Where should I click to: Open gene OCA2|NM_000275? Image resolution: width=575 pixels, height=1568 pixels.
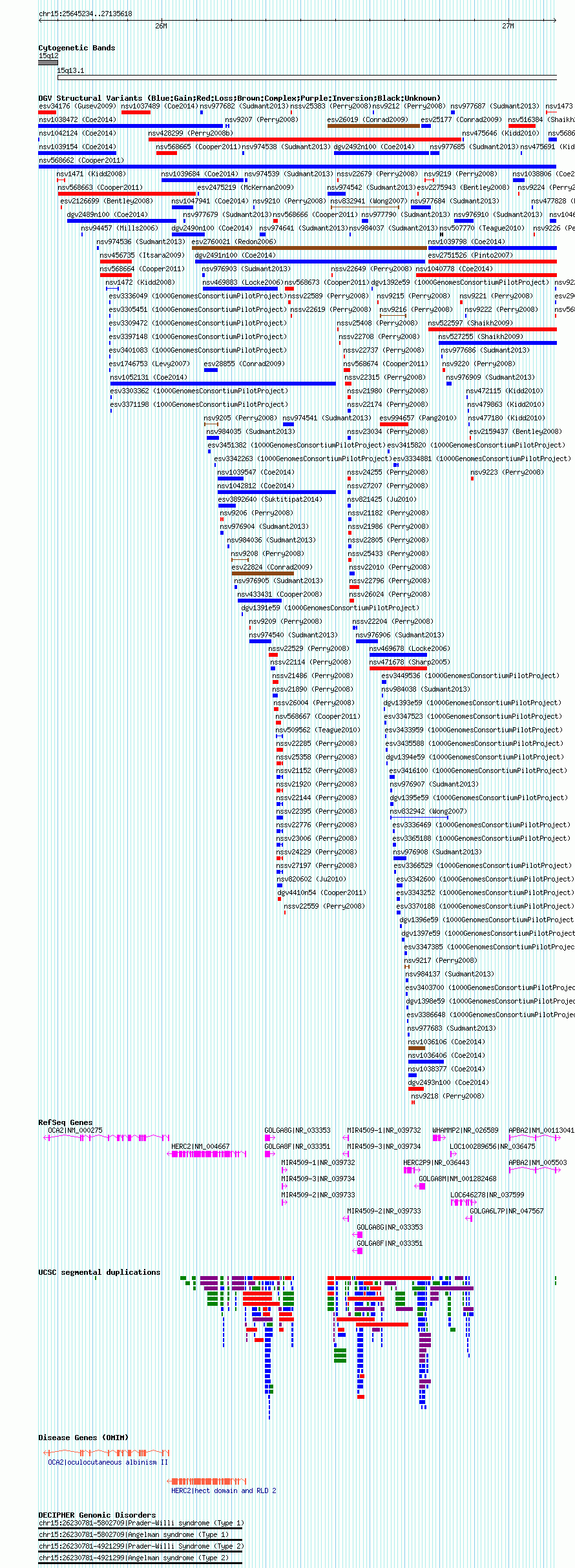75,1130
